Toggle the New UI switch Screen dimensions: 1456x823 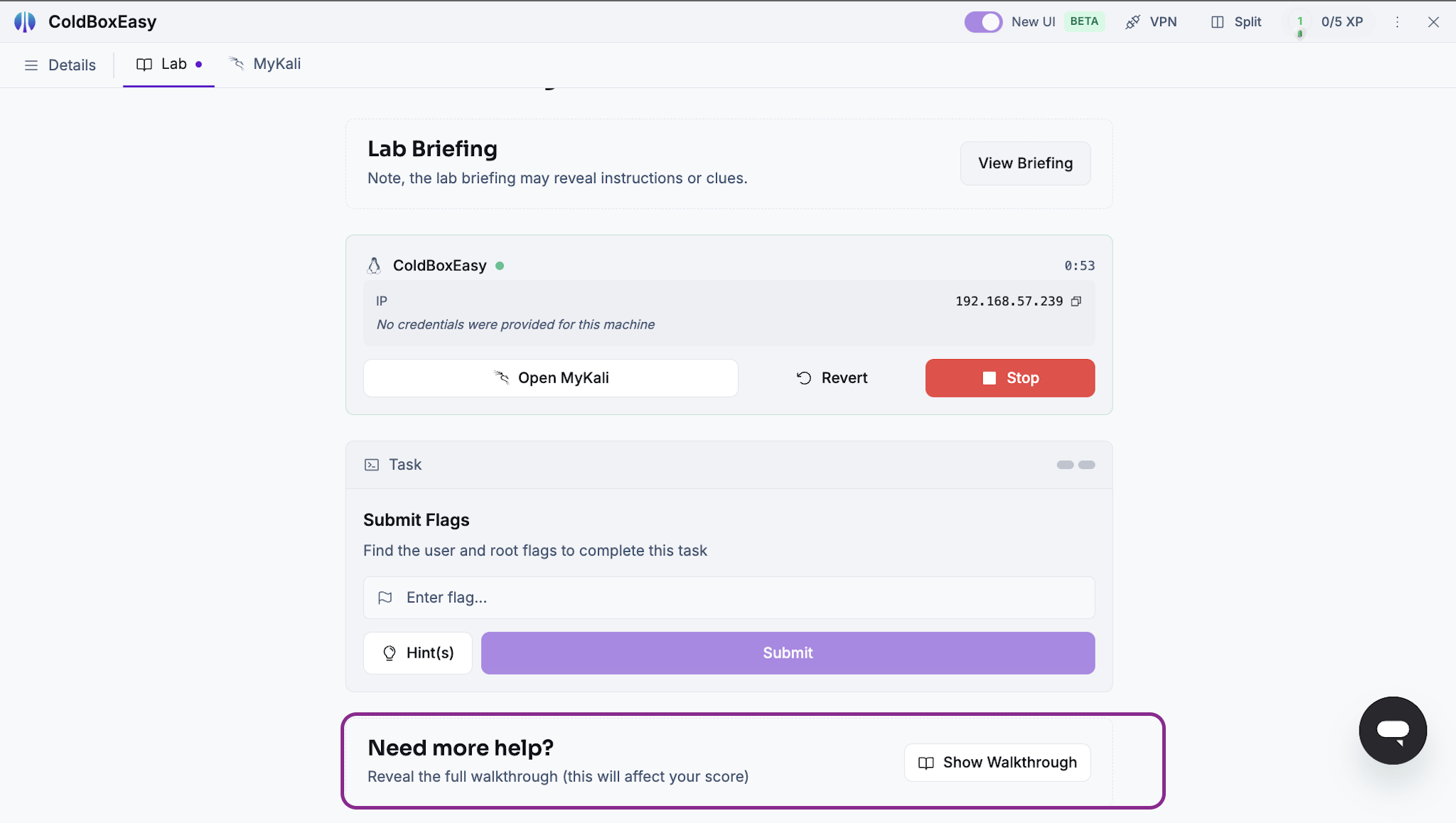(983, 22)
